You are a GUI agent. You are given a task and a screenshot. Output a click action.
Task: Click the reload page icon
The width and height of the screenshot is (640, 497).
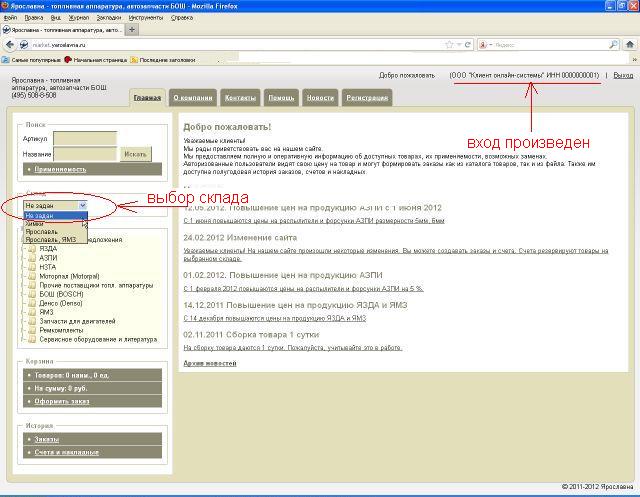468,45
